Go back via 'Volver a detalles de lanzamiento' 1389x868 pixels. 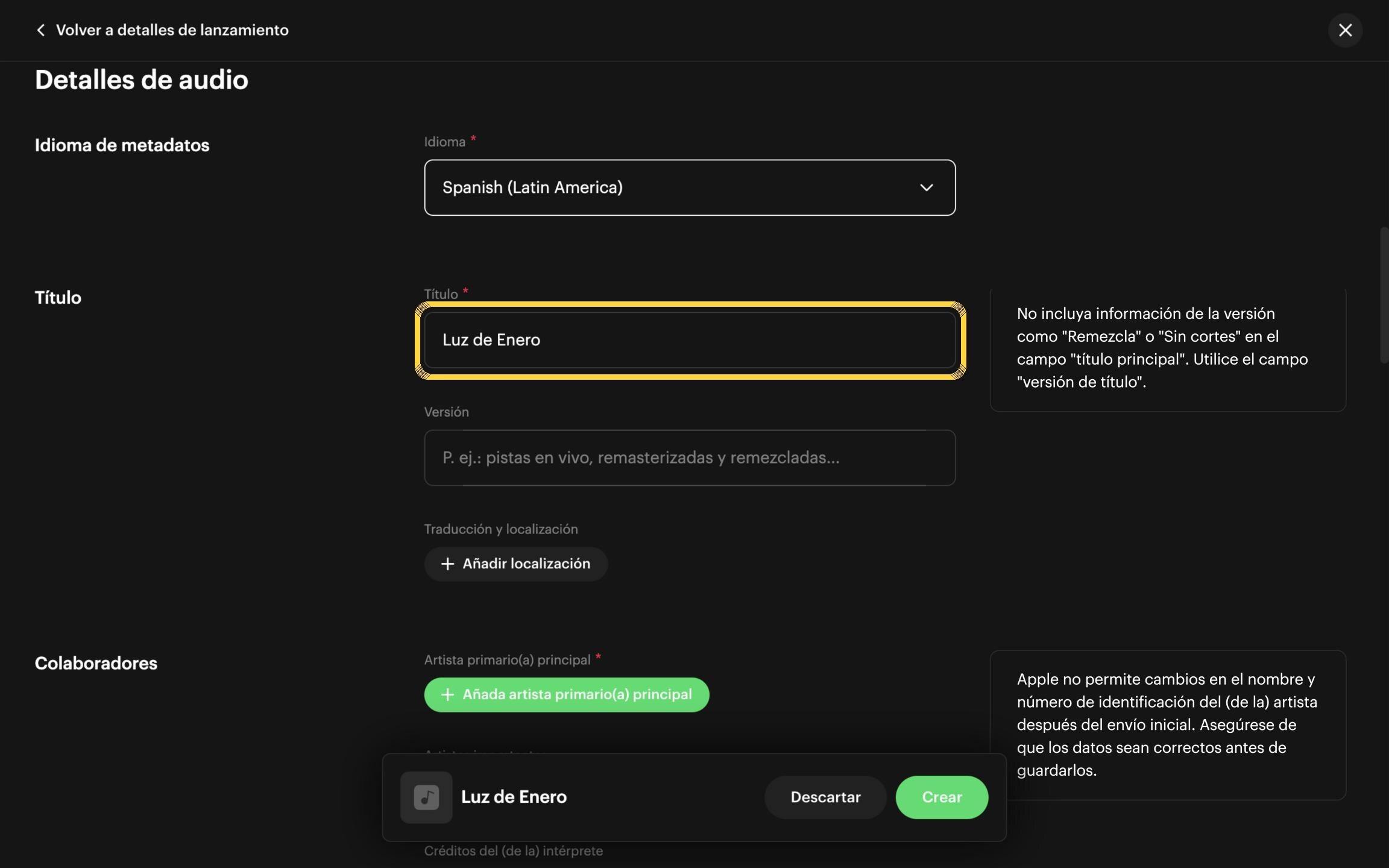click(x=172, y=30)
